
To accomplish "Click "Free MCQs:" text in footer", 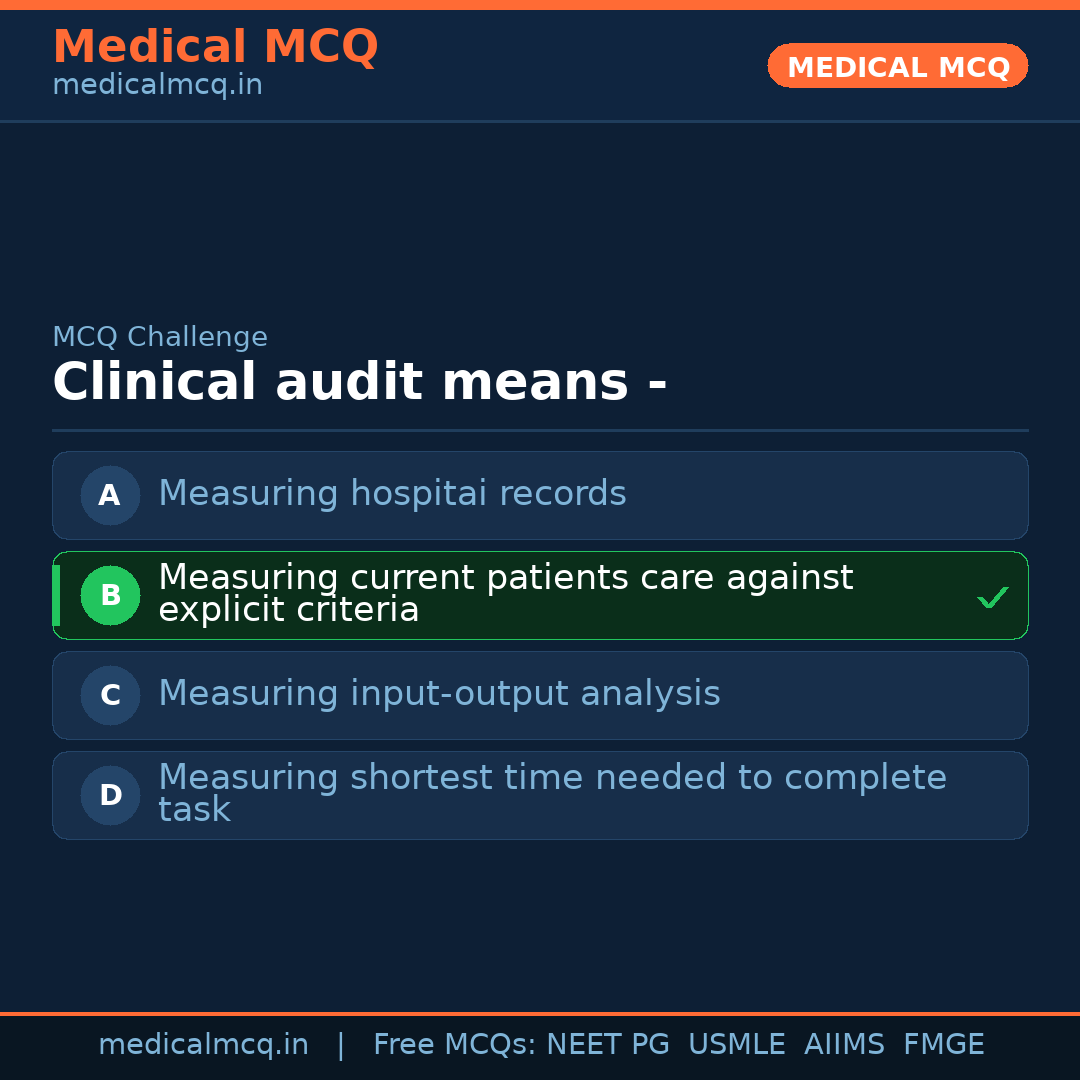I will (x=455, y=1045).
